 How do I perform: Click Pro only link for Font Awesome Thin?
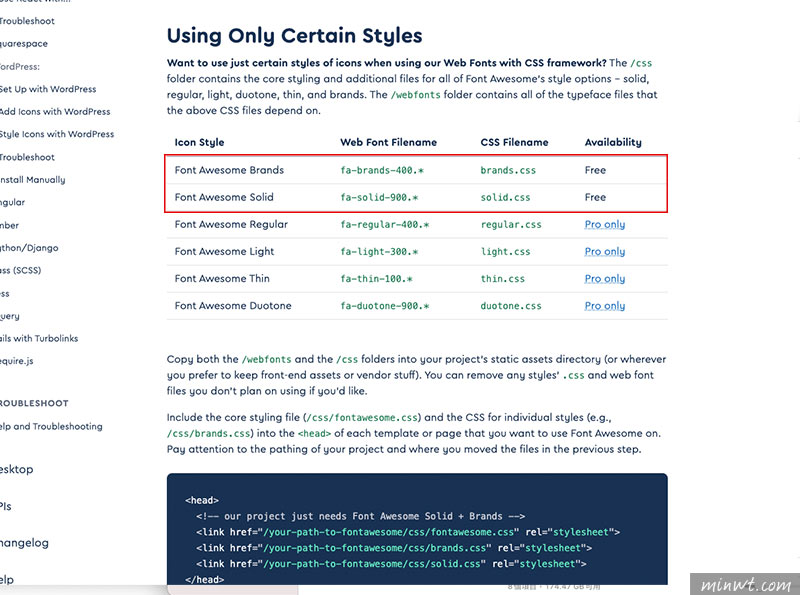pos(605,278)
